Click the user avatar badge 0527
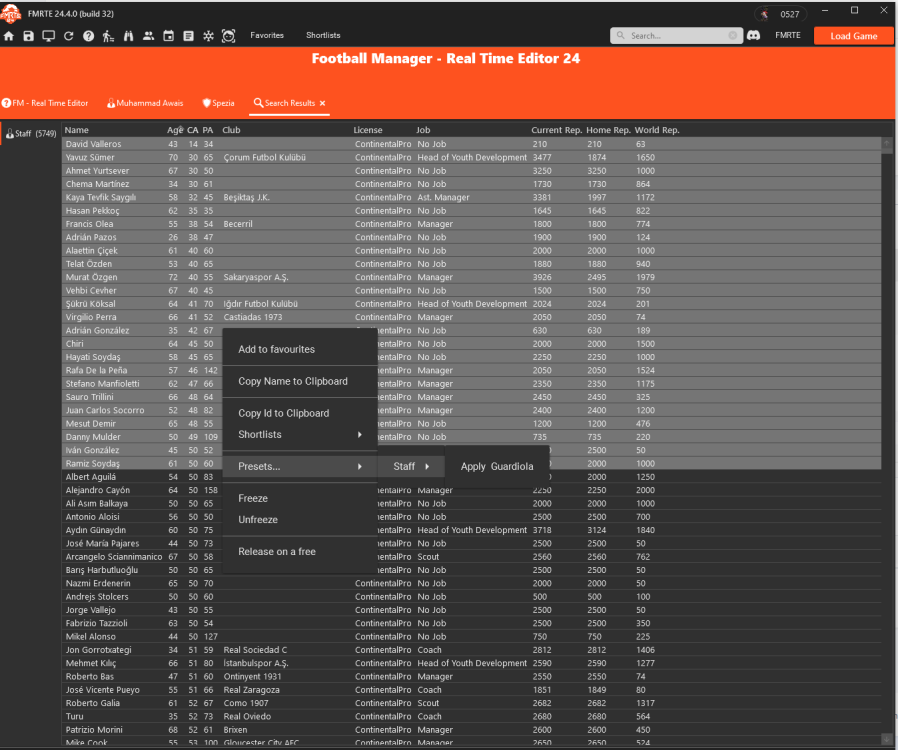This screenshot has width=898, height=750. pyautogui.click(x=781, y=14)
